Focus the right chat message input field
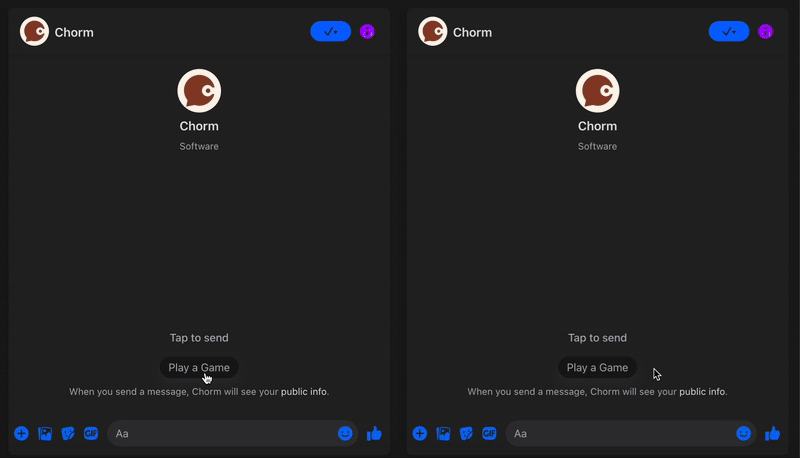Viewport: 800px width, 458px height. point(620,434)
